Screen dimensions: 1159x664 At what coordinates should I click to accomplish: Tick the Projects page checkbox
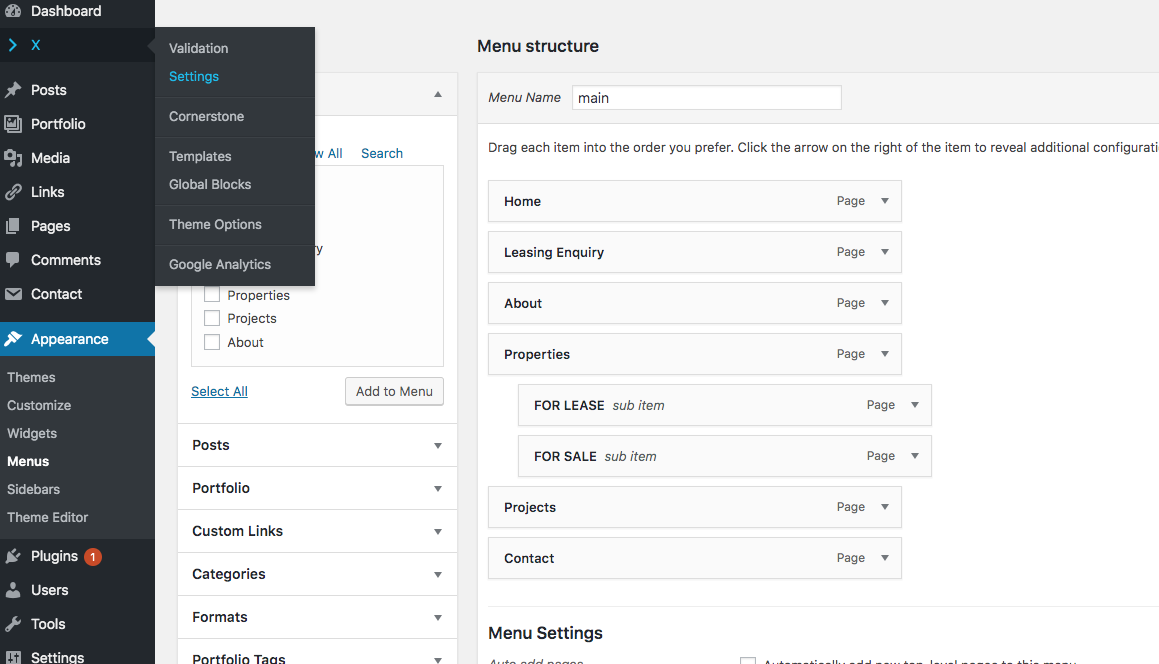tap(212, 318)
